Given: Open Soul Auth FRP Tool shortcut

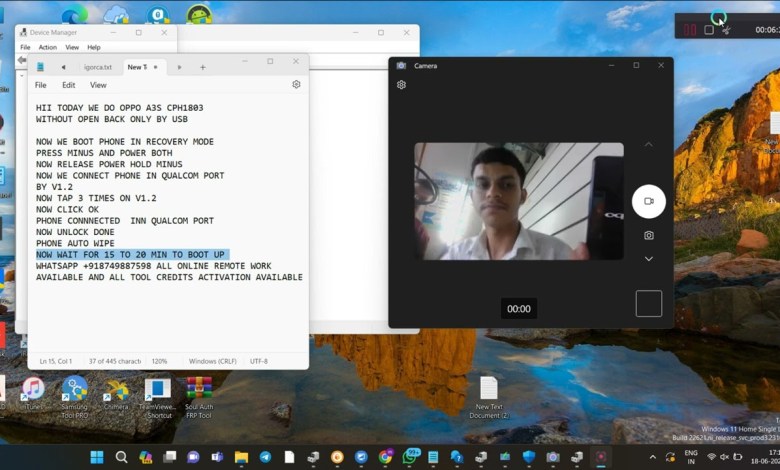Looking at the screenshot, I should tap(199, 392).
